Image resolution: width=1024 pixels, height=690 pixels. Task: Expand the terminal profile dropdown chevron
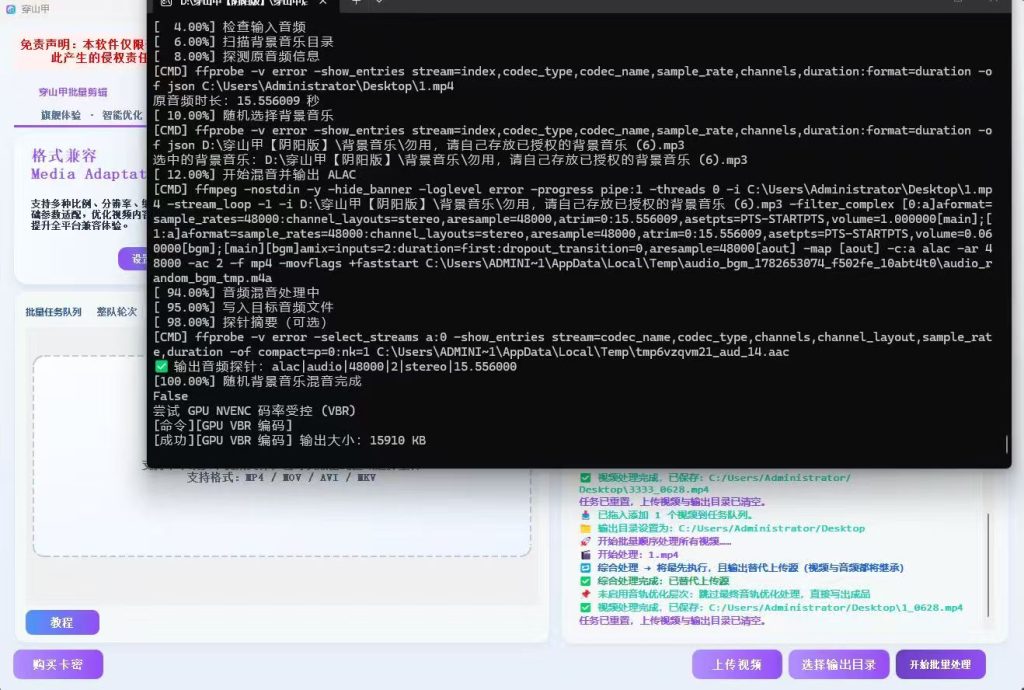click(379, 3)
